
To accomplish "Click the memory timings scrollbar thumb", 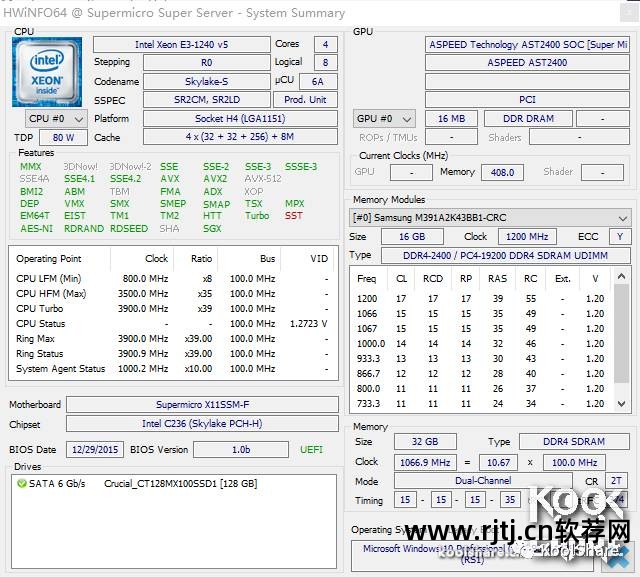I will coord(621,333).
